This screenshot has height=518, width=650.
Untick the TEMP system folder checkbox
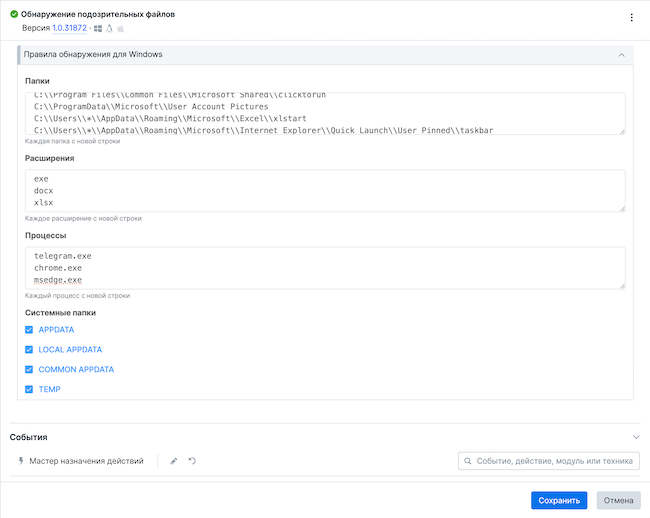pyautogui.click(x=30, y=389)
